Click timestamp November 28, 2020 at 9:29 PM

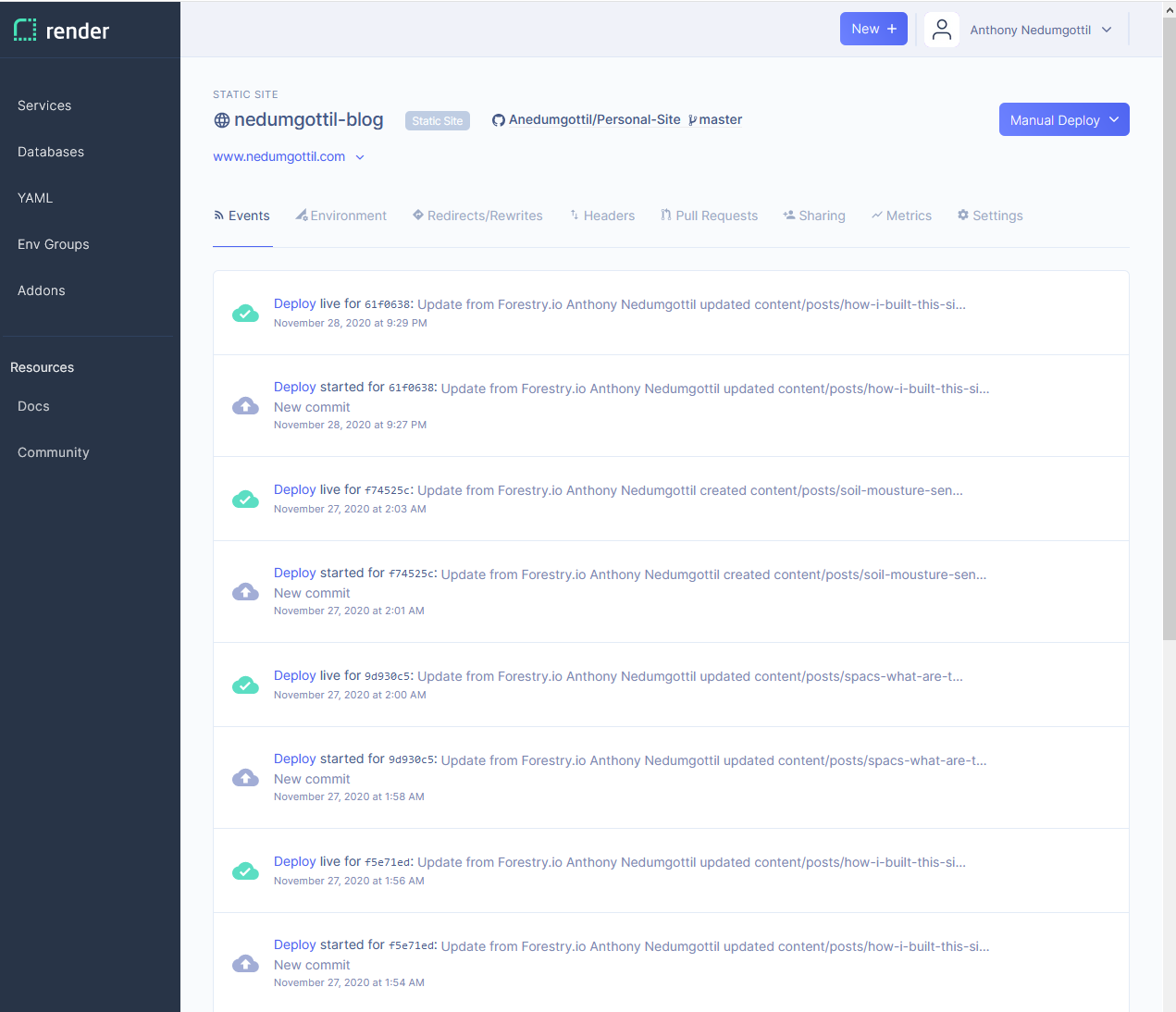tap(351, 323)
